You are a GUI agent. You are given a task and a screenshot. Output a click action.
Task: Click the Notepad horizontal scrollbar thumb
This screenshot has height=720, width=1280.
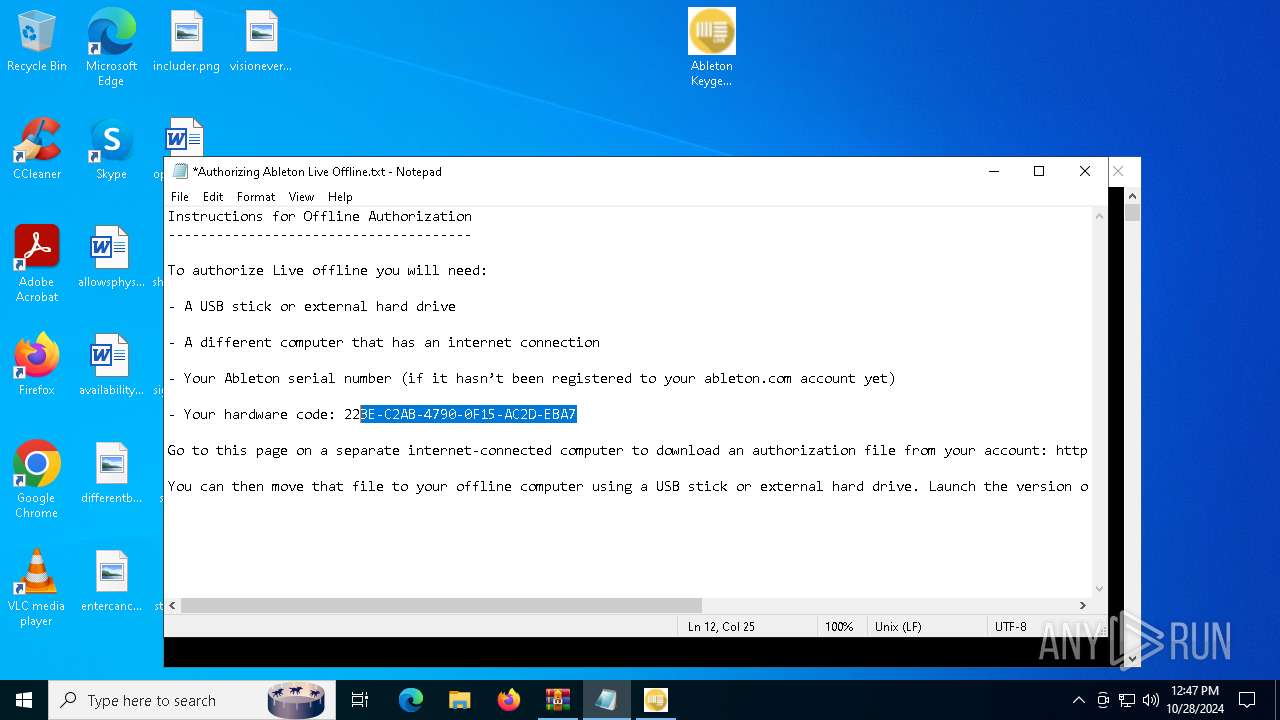441,605
